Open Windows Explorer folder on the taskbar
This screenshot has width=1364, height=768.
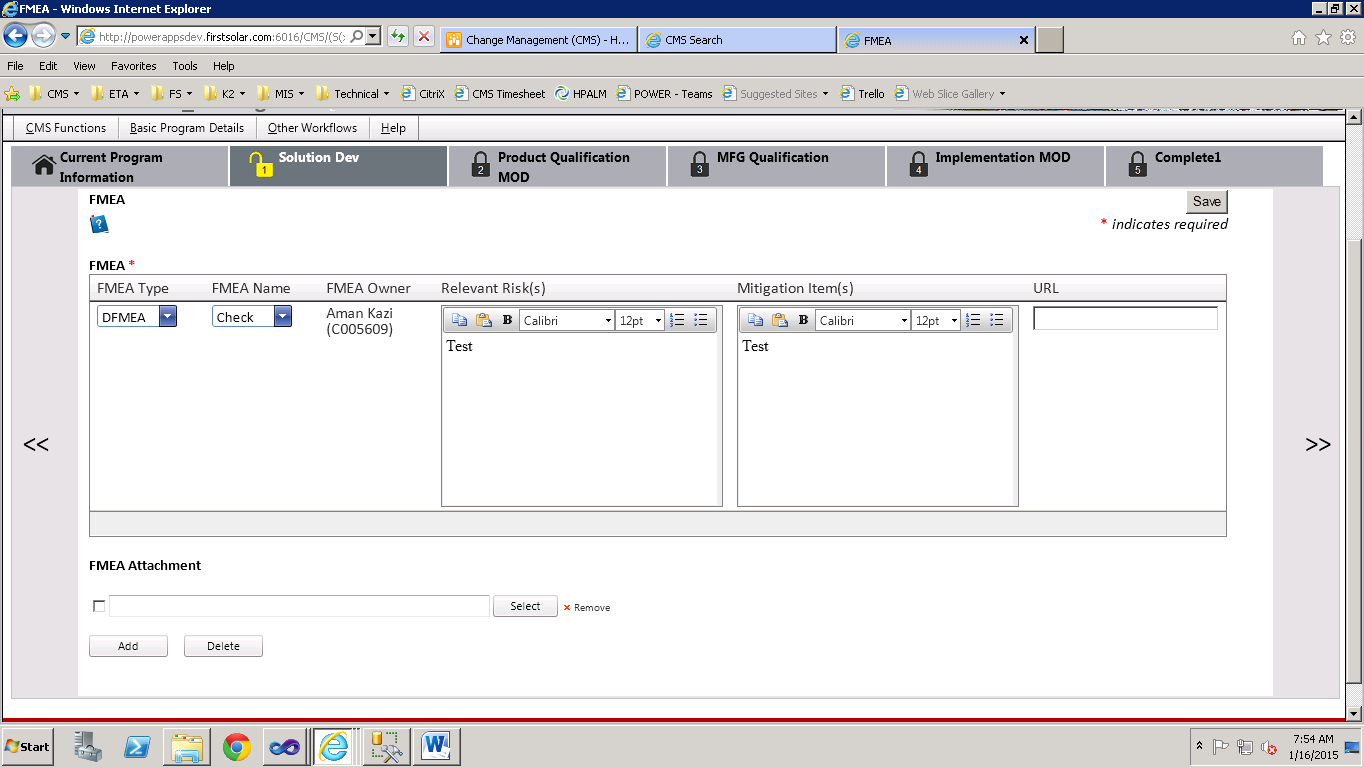187,747
